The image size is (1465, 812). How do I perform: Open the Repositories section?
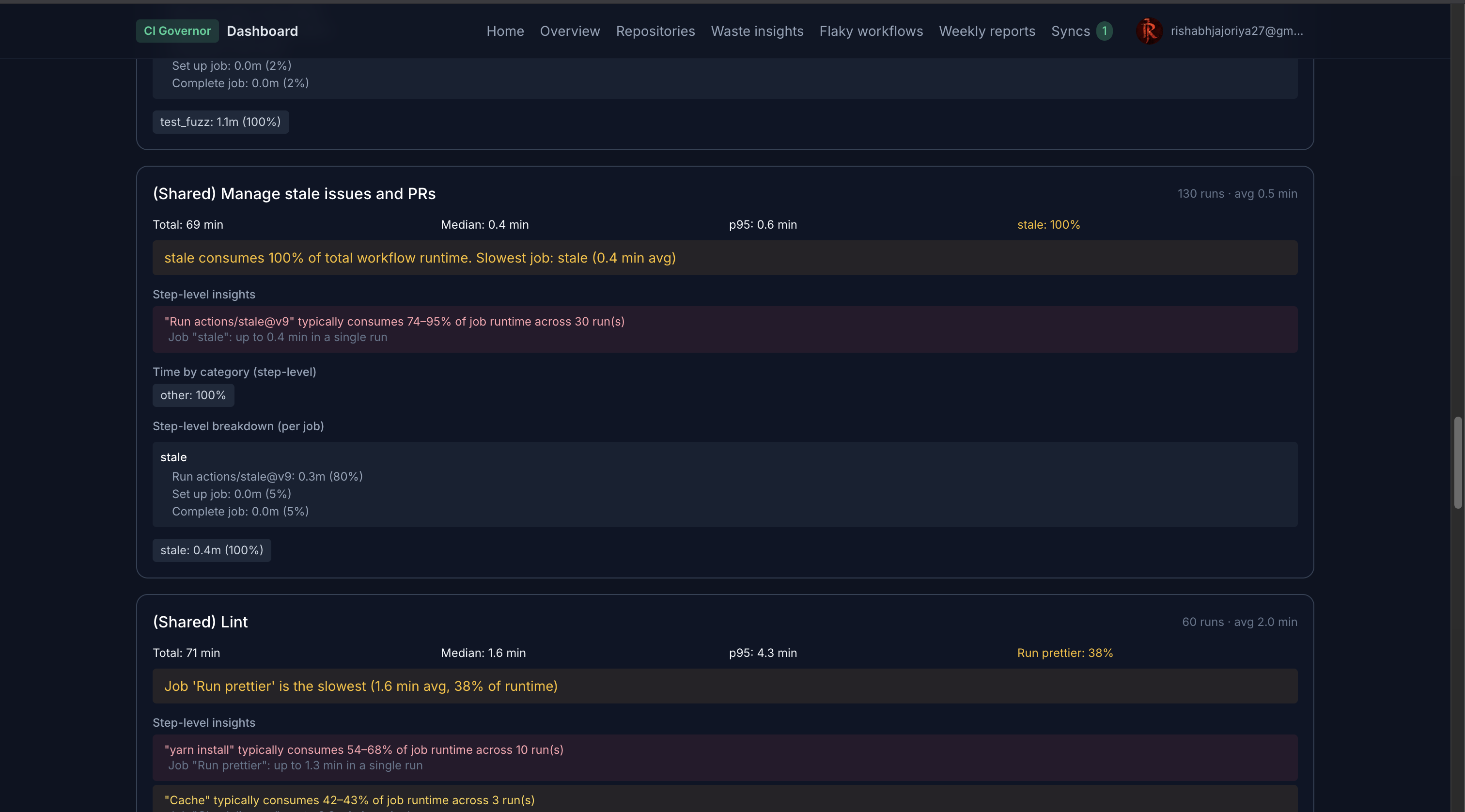coord(655,31)
